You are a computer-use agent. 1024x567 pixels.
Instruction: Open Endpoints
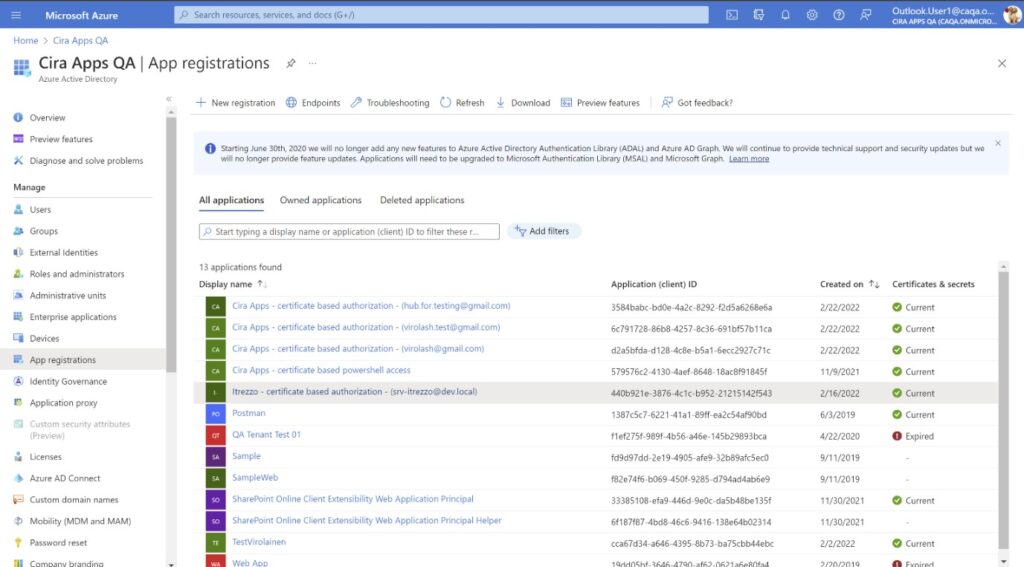[x=313, y=103]
